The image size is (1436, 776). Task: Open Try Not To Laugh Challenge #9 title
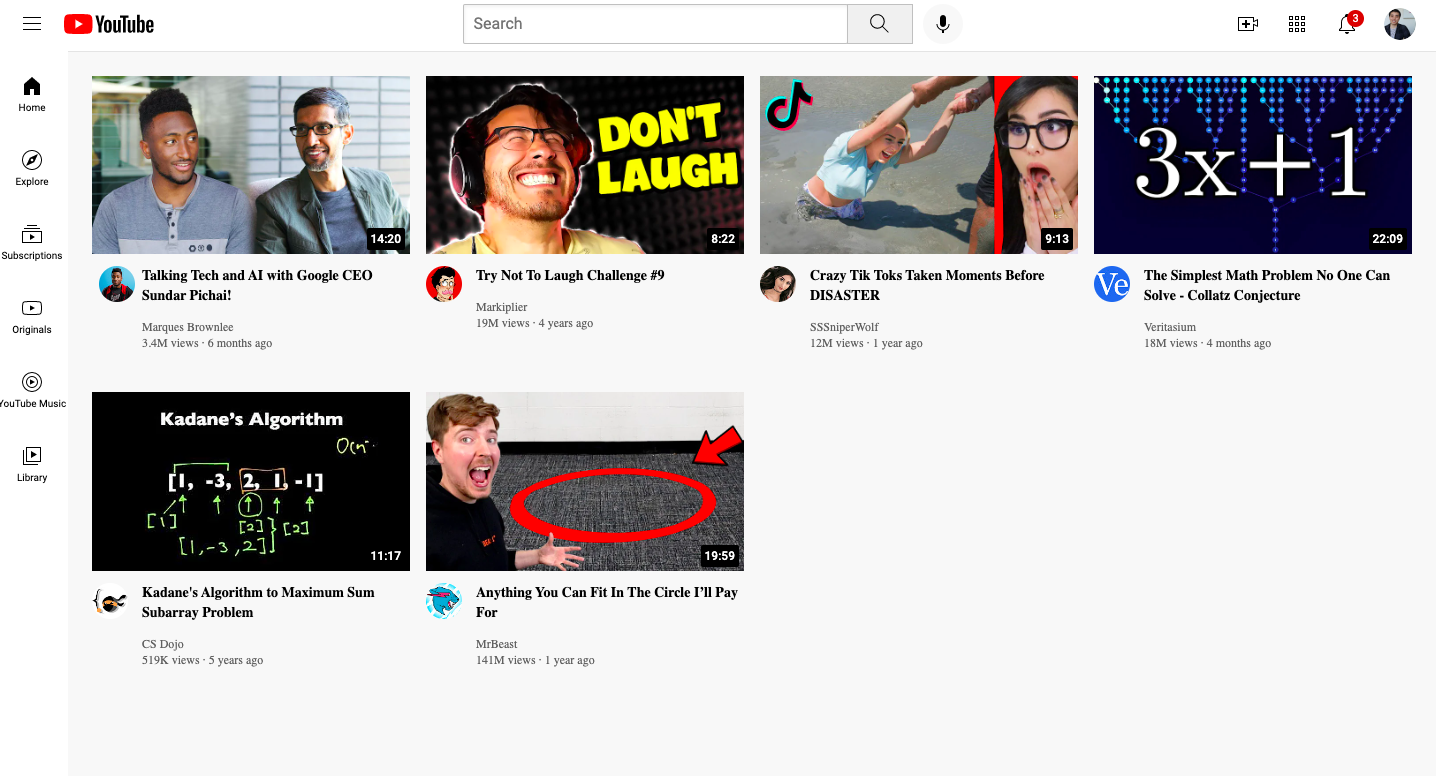tap(570, 275)
